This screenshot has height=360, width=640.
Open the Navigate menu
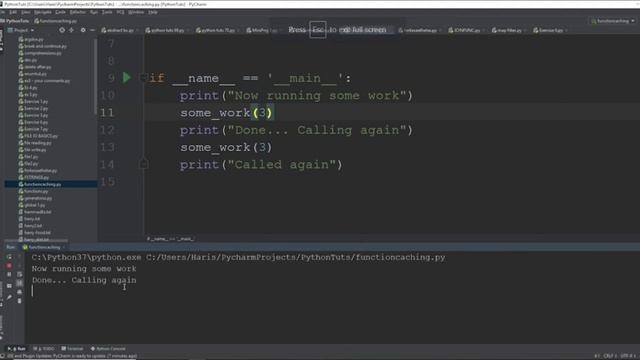[42, 12]
